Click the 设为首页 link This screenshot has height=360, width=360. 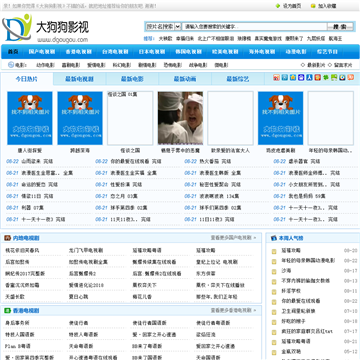coord(292,6)
